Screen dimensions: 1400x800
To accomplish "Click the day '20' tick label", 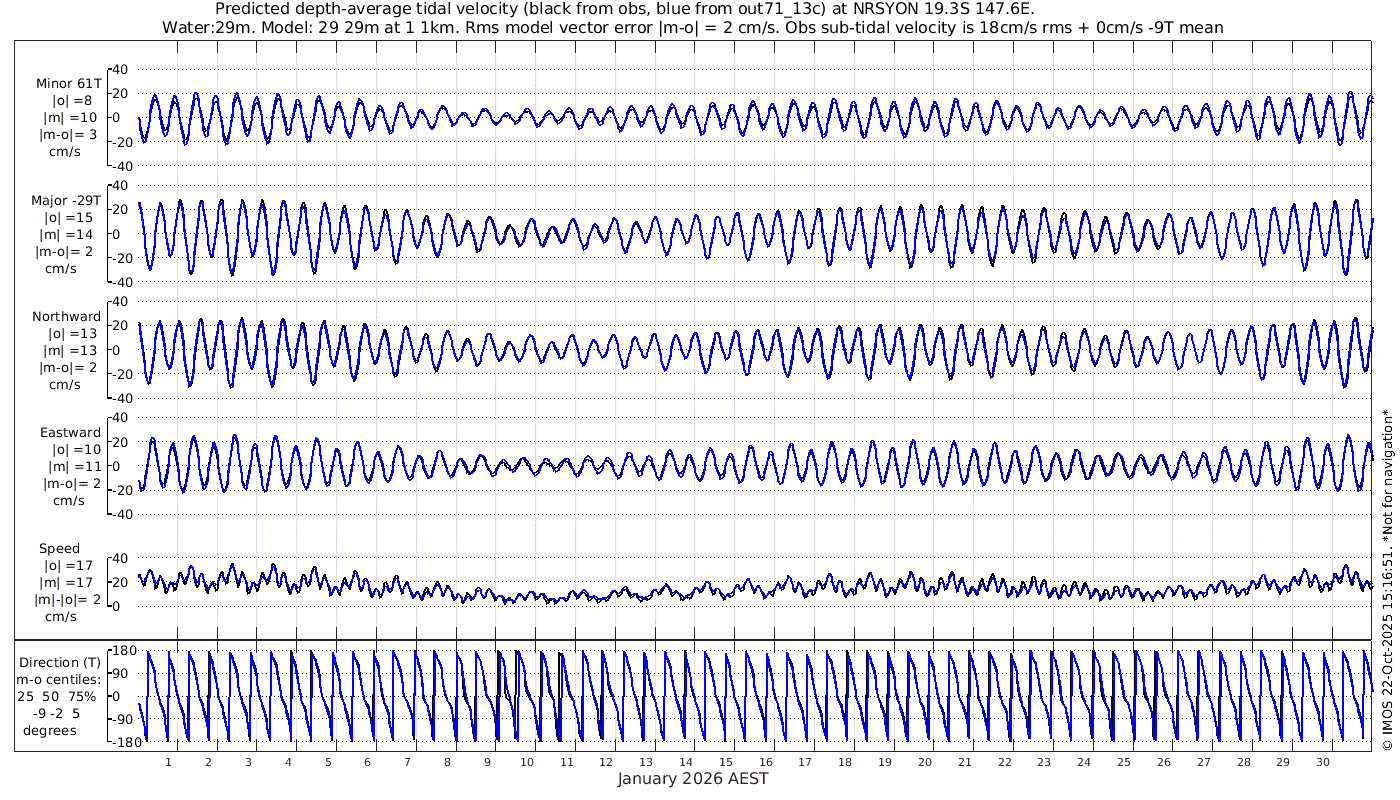I will tap(925, 762).
